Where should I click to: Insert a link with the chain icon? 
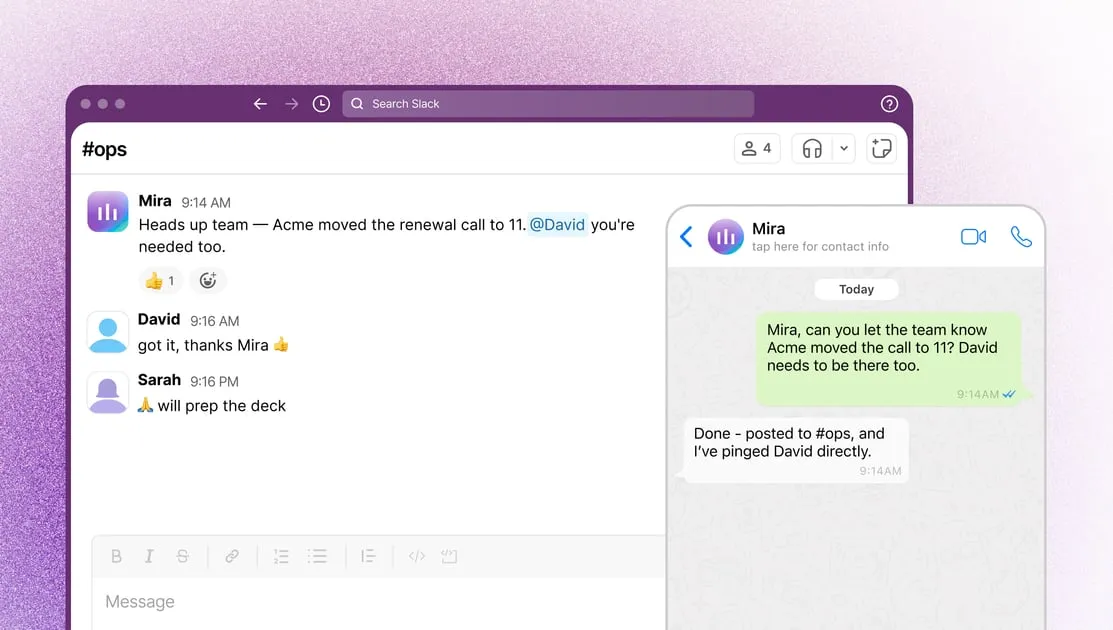(x=232, y=556)
